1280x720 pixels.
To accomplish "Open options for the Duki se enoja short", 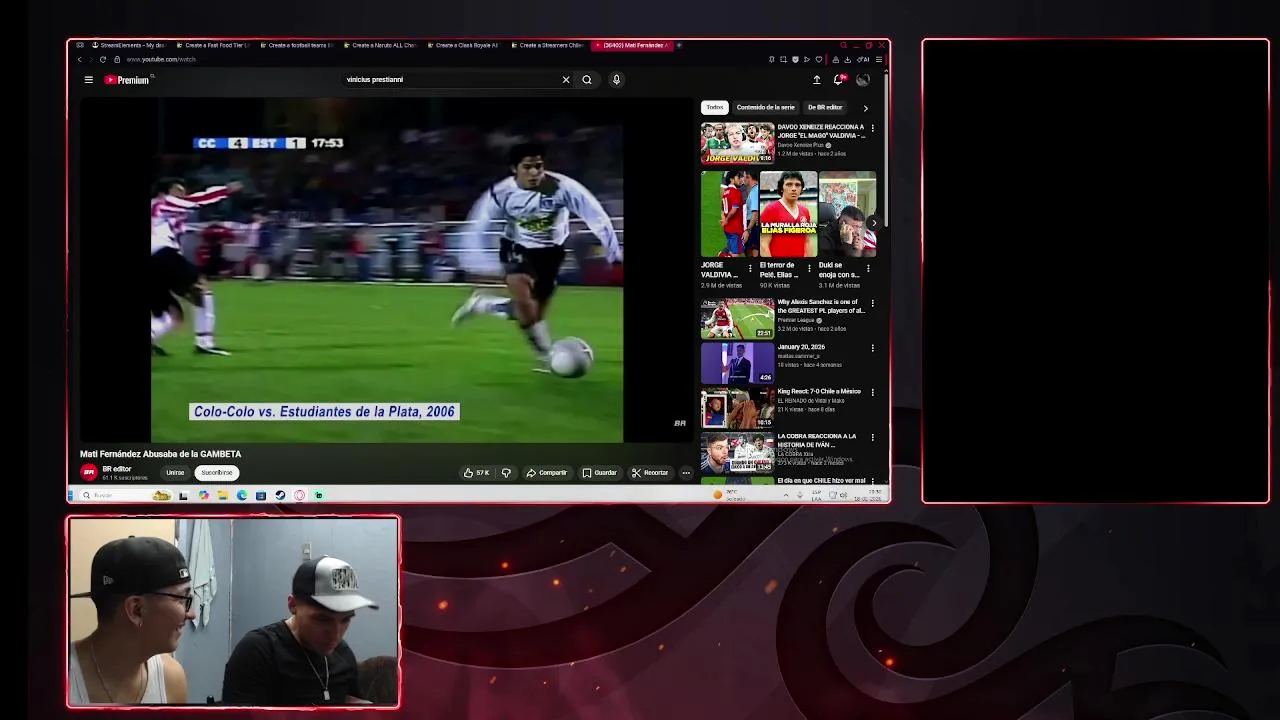I will click(x=869, y=268).
